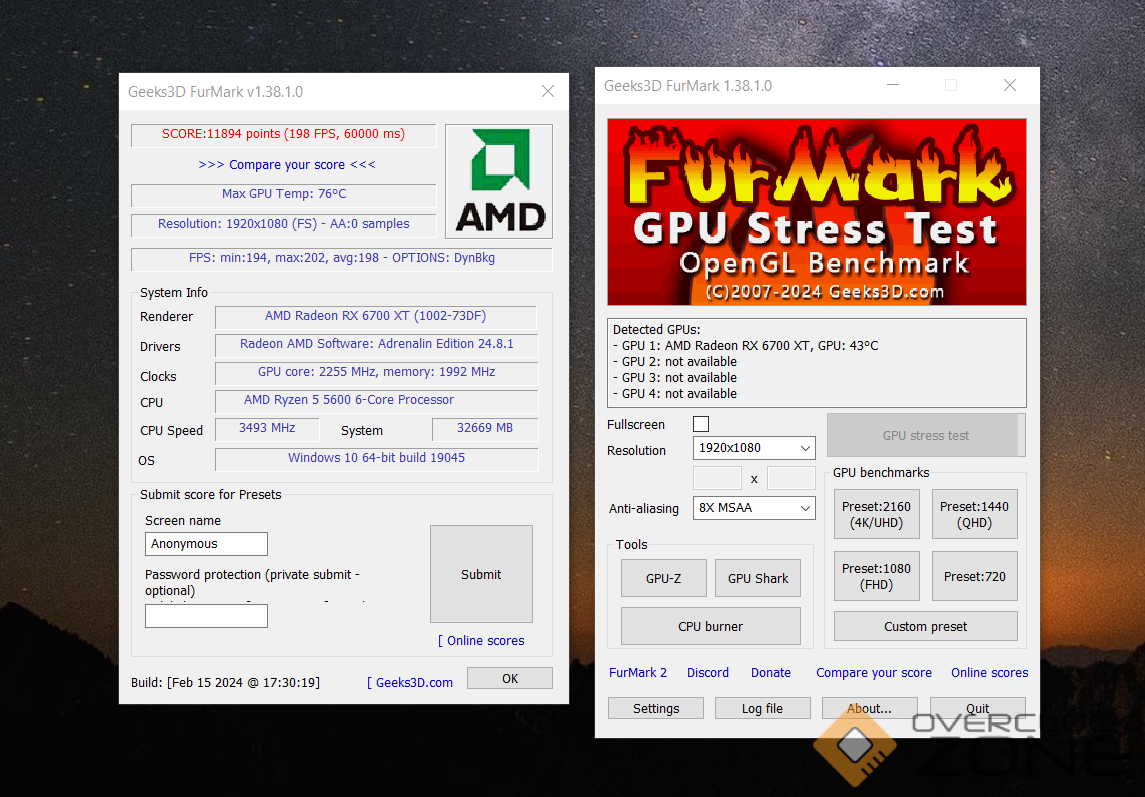Minimize the FurMark main window
This screenshot has width=1145, height=797.
(x=892, y=85)
